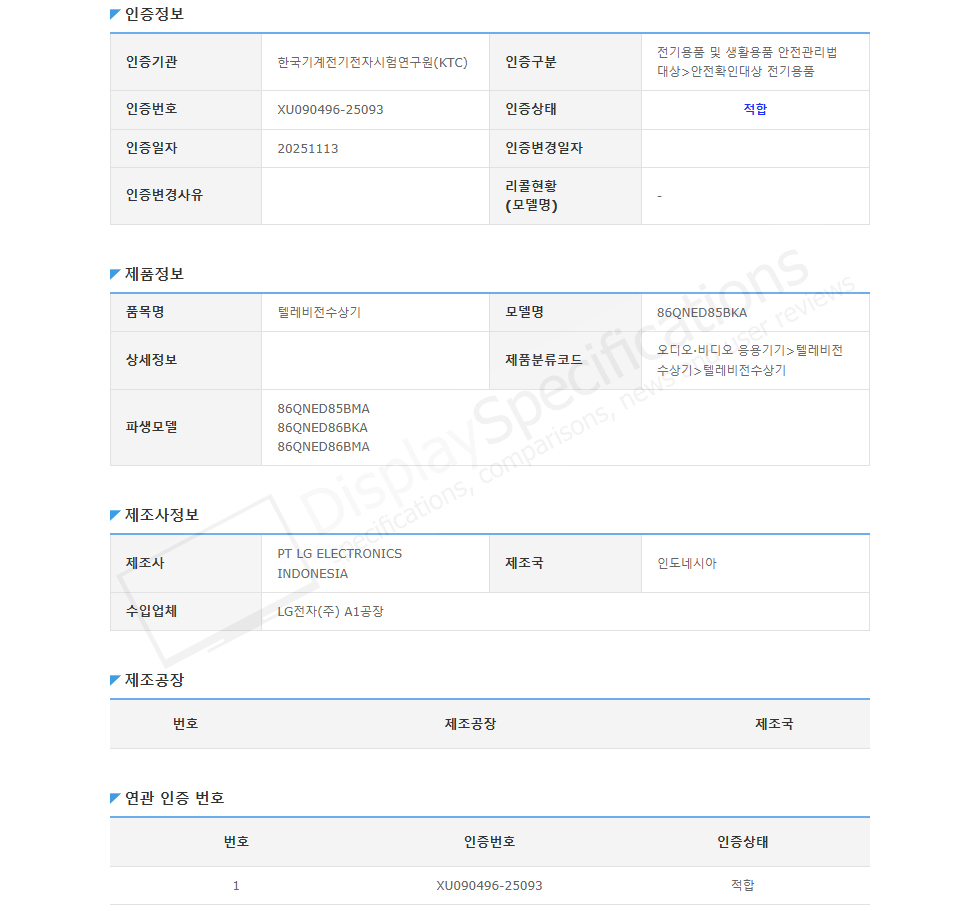The height and width of the screenshot is (911, 980).
Task: Click 한국기계전기전자시험연구원(KTC) agency name
Action: (x=372, y=62)
